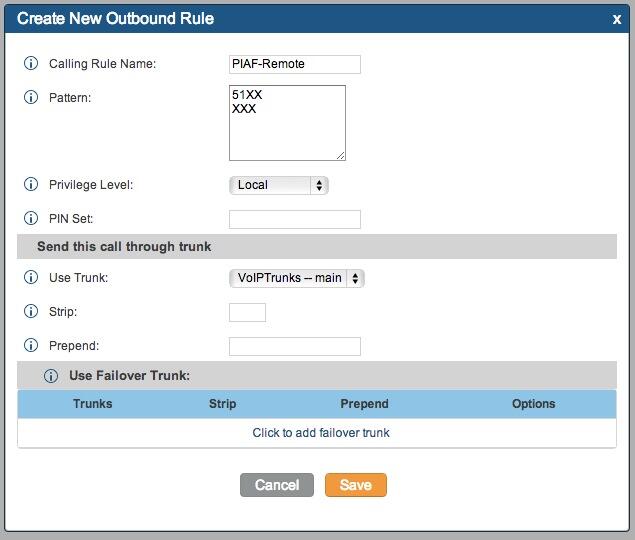The image size is (635, 540).
Task: Click info icon beside Prepend label
Action: pyautogui.click(x=31, y=346)
